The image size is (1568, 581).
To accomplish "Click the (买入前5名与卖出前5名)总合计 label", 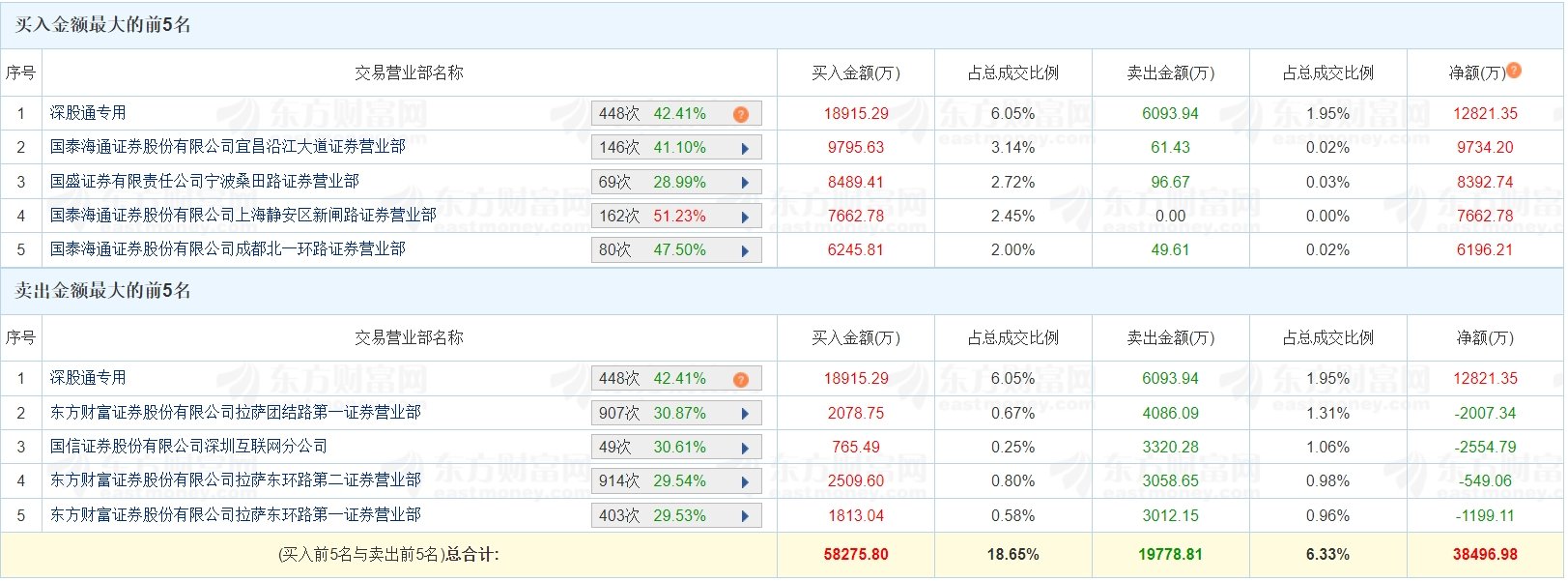I will [x=388, y=555].
